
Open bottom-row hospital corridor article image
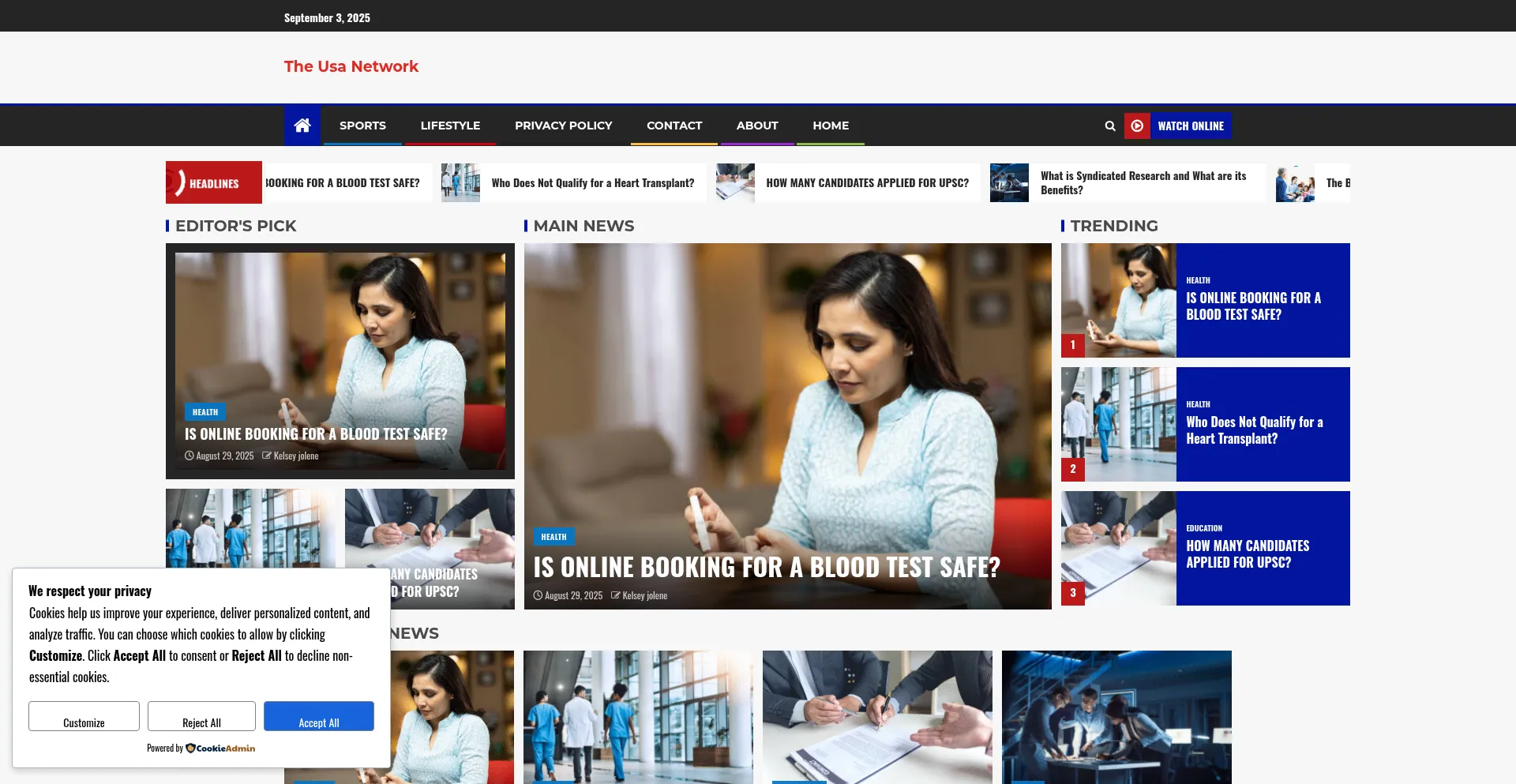638,717
